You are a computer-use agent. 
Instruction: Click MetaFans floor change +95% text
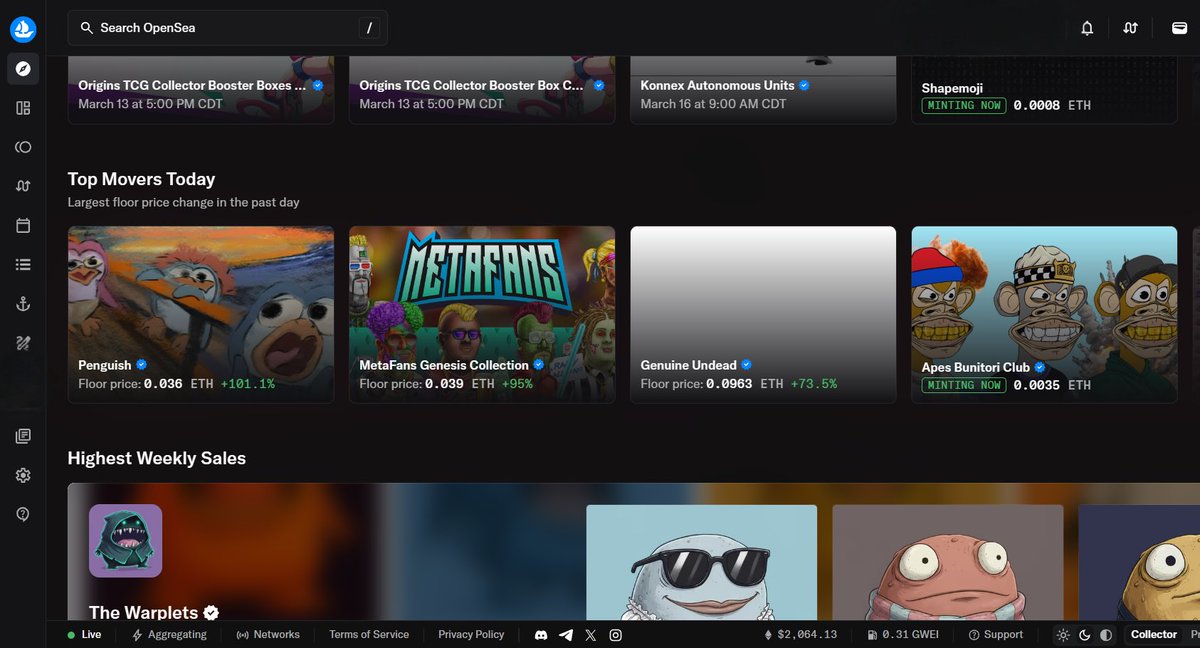(x=517, y=383)
